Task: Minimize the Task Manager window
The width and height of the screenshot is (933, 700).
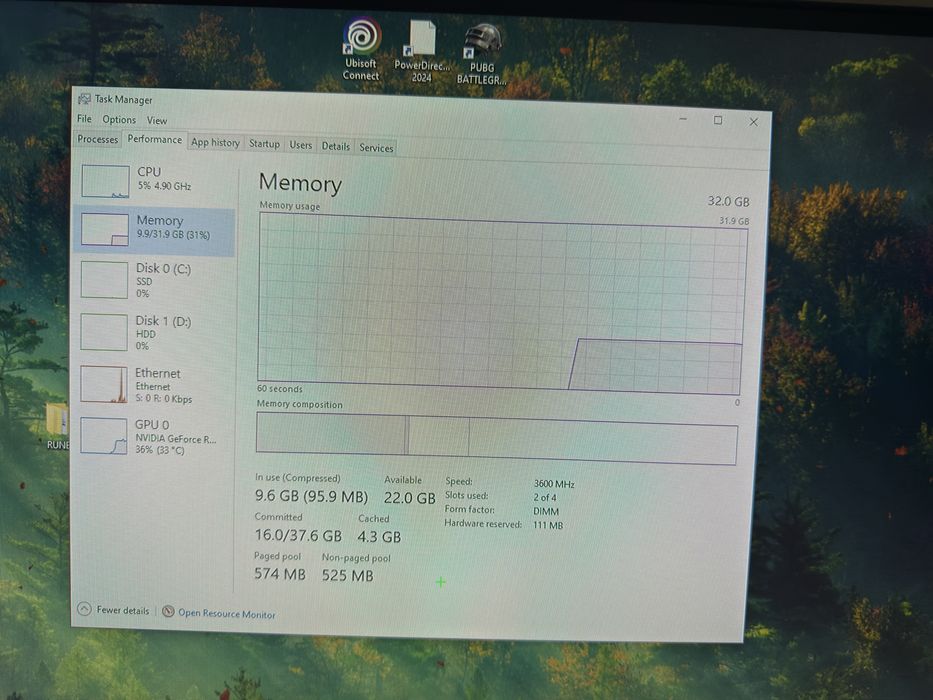Action: [x=683, y=119]
